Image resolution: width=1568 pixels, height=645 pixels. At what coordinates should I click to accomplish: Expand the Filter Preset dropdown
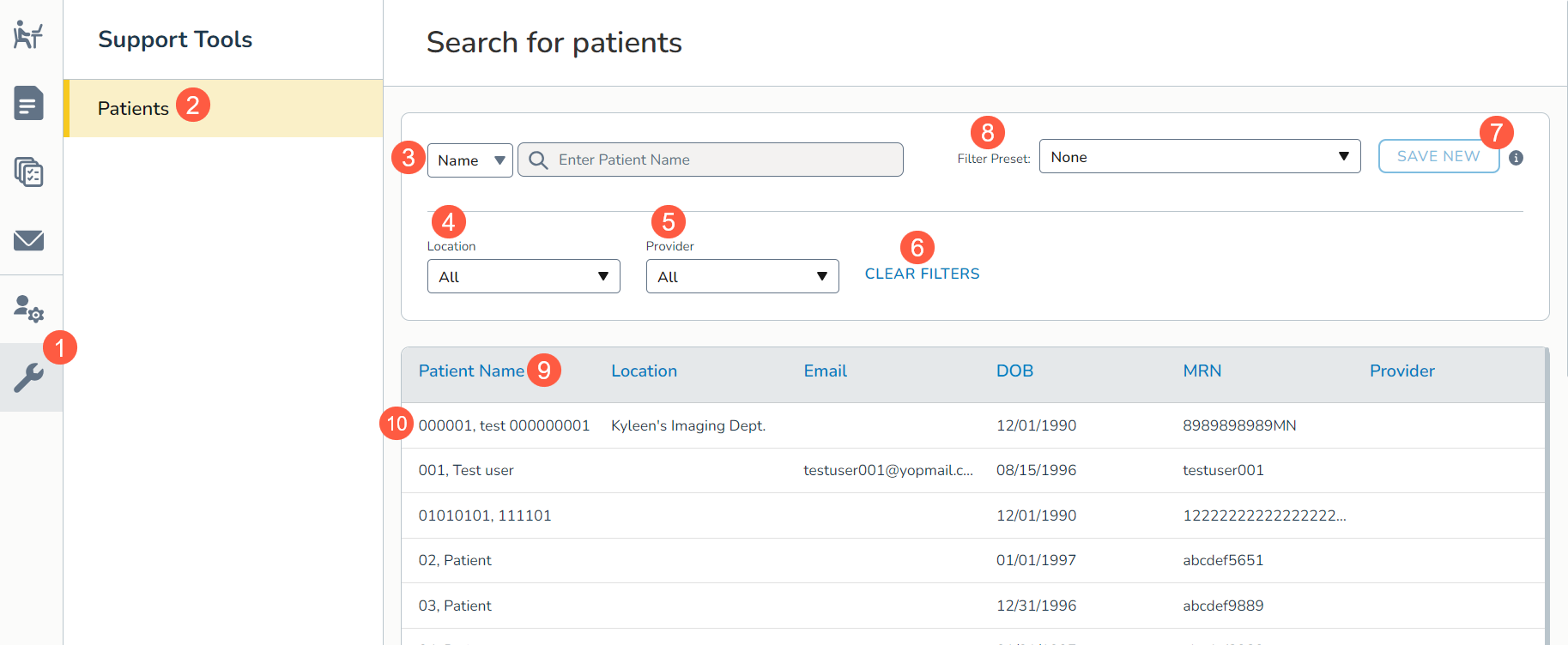tap(1199, 157)
